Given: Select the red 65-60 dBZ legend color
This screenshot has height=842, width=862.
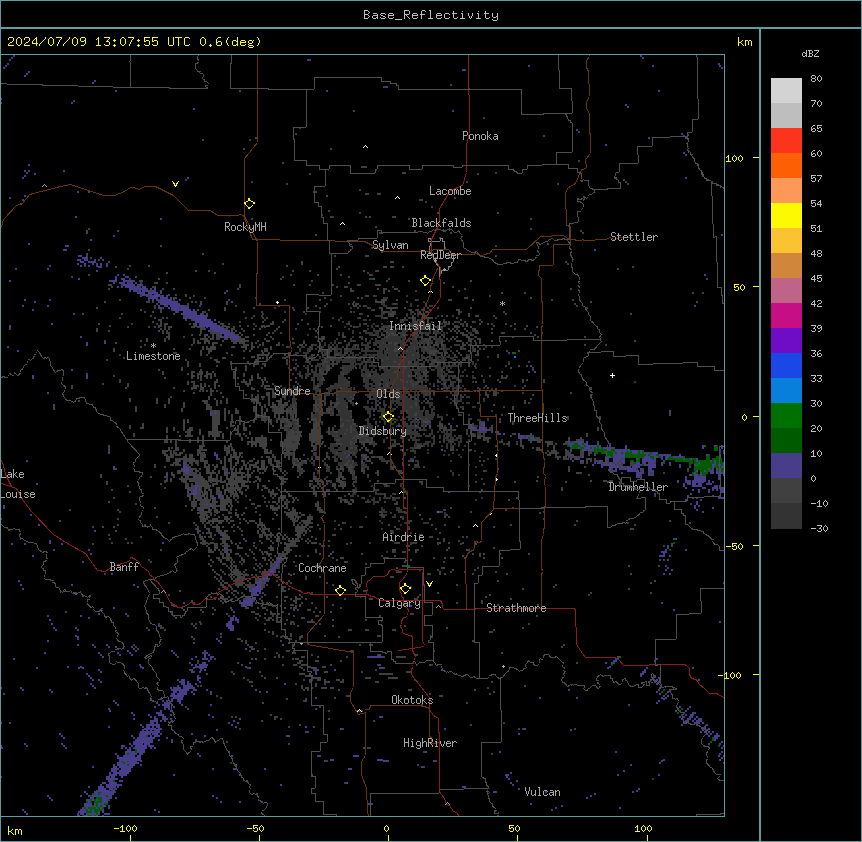Looking at the screenshot, I should 786,141.
